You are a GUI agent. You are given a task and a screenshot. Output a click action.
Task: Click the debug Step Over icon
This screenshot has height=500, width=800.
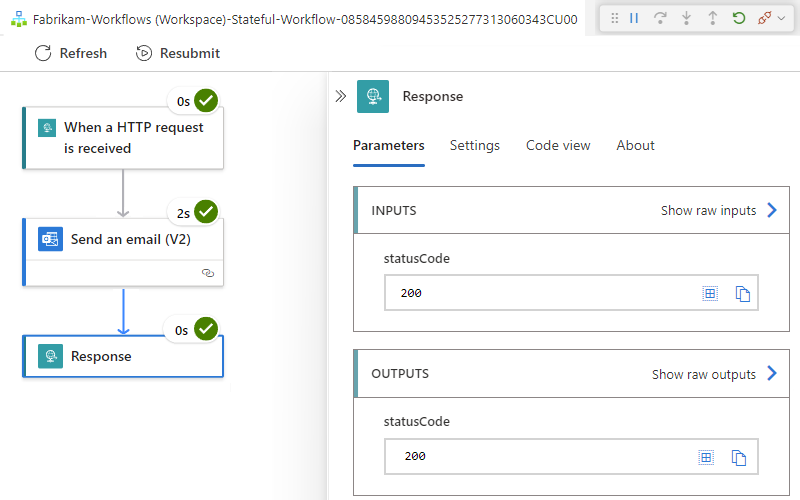pyautogui.click(x=661, y=18)
